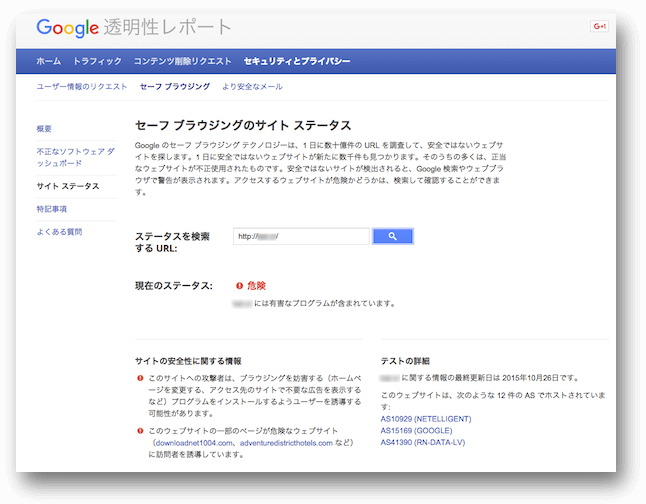Click the 透明性レポート title text
The height and width of the screenshot is (504, 646).
[x=167, y=27]
